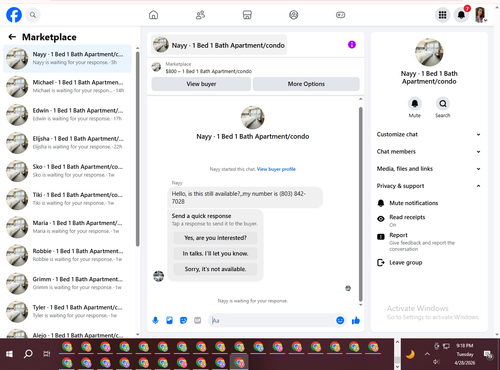The width and height of the screenshot is (500, 370).
Task: Open the Michael conversation in the list
Action: coord(67,86)
